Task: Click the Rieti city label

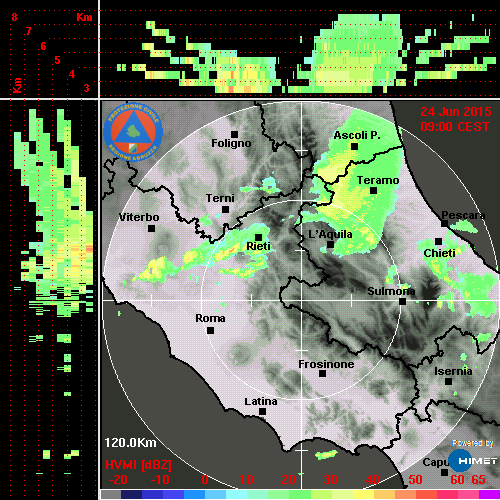Action: point(258,246)
